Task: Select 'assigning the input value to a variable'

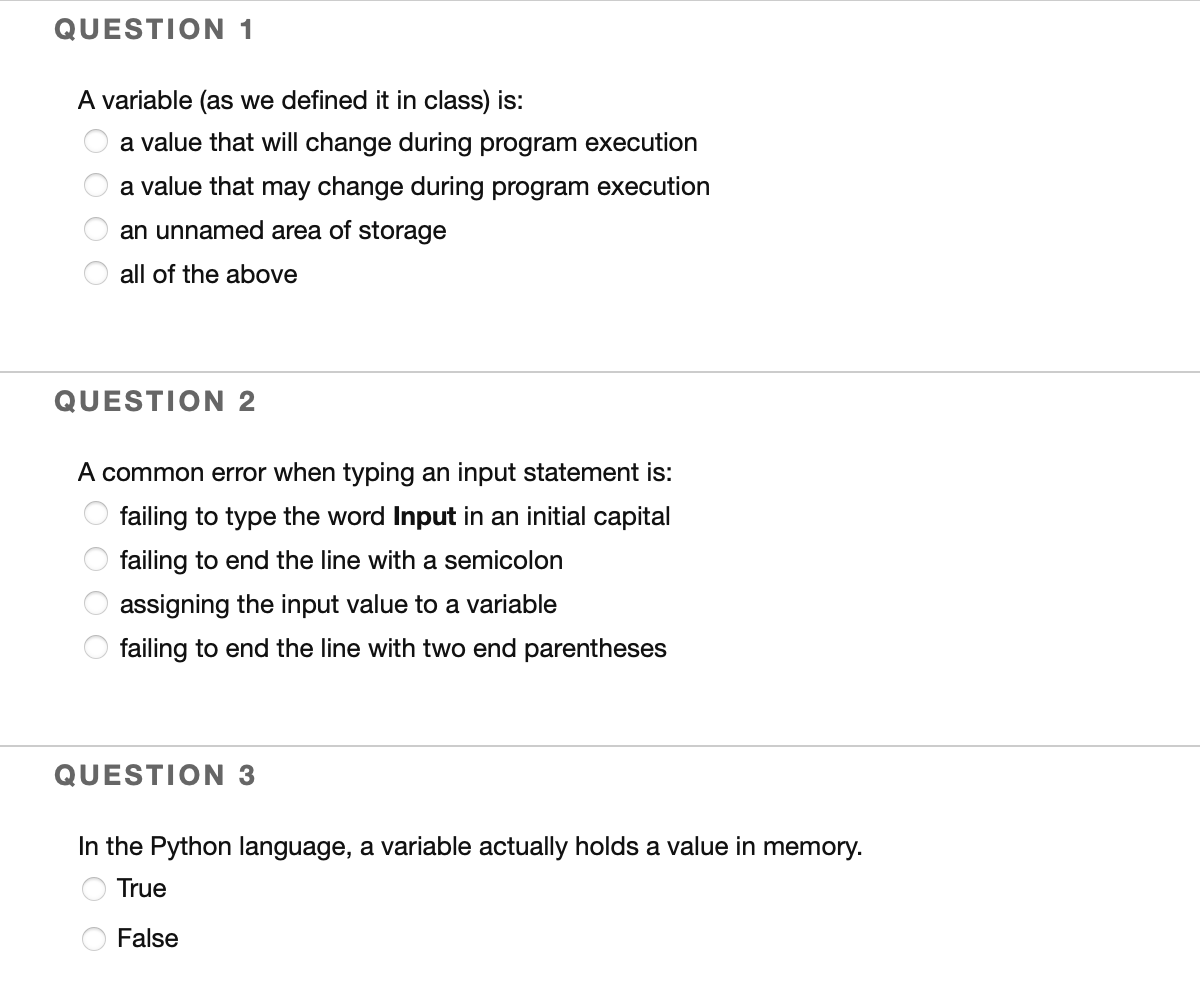Action: (x=96, y=603)
